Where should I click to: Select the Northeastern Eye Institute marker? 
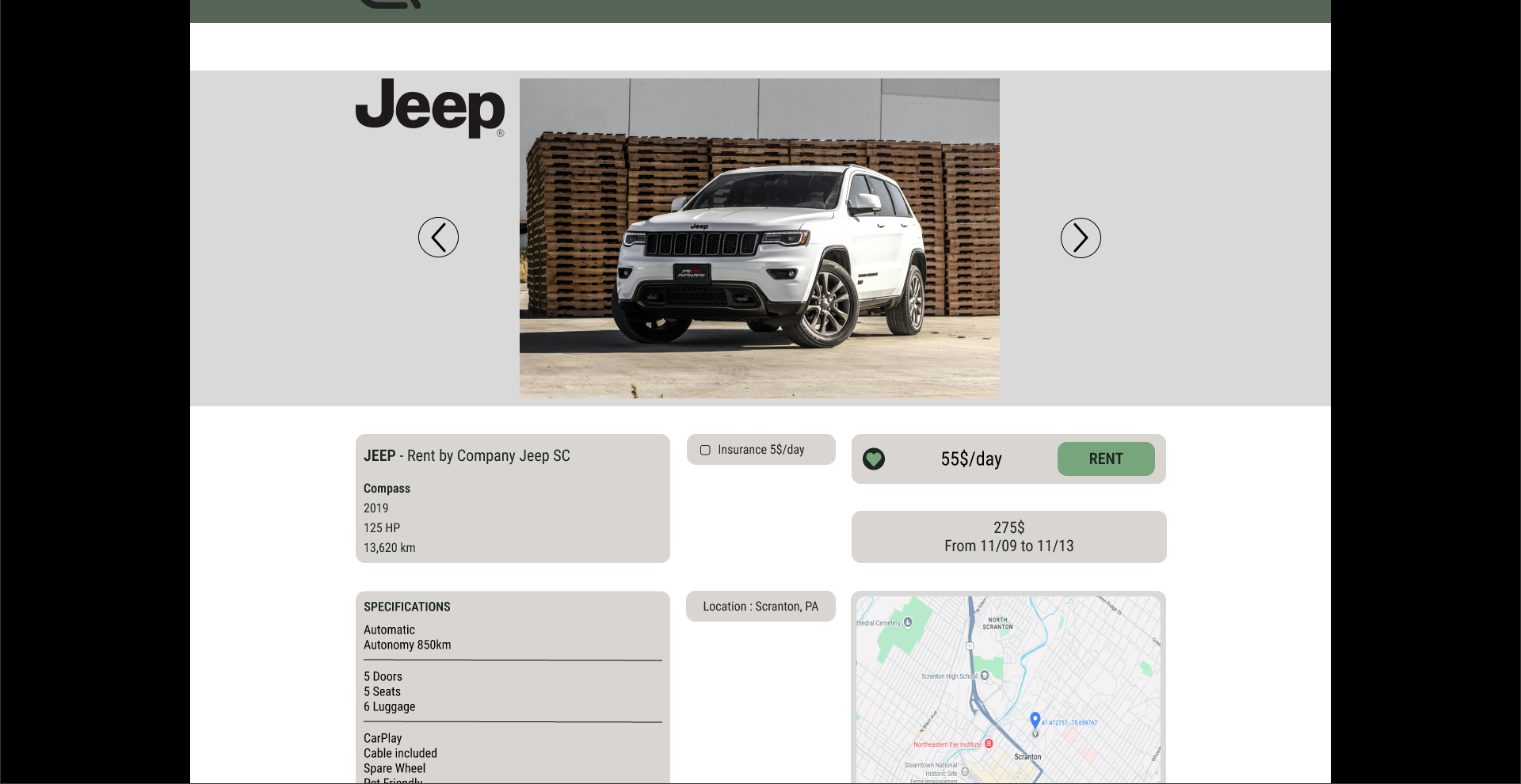[989, 744]
